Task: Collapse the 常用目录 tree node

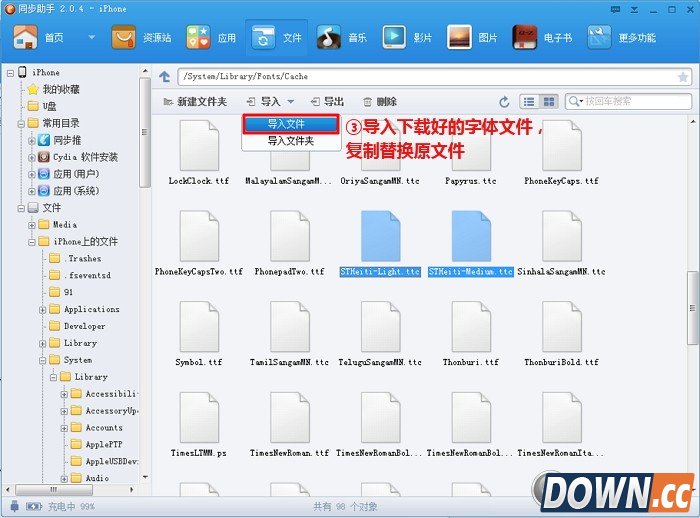Action: pos(21,124)
